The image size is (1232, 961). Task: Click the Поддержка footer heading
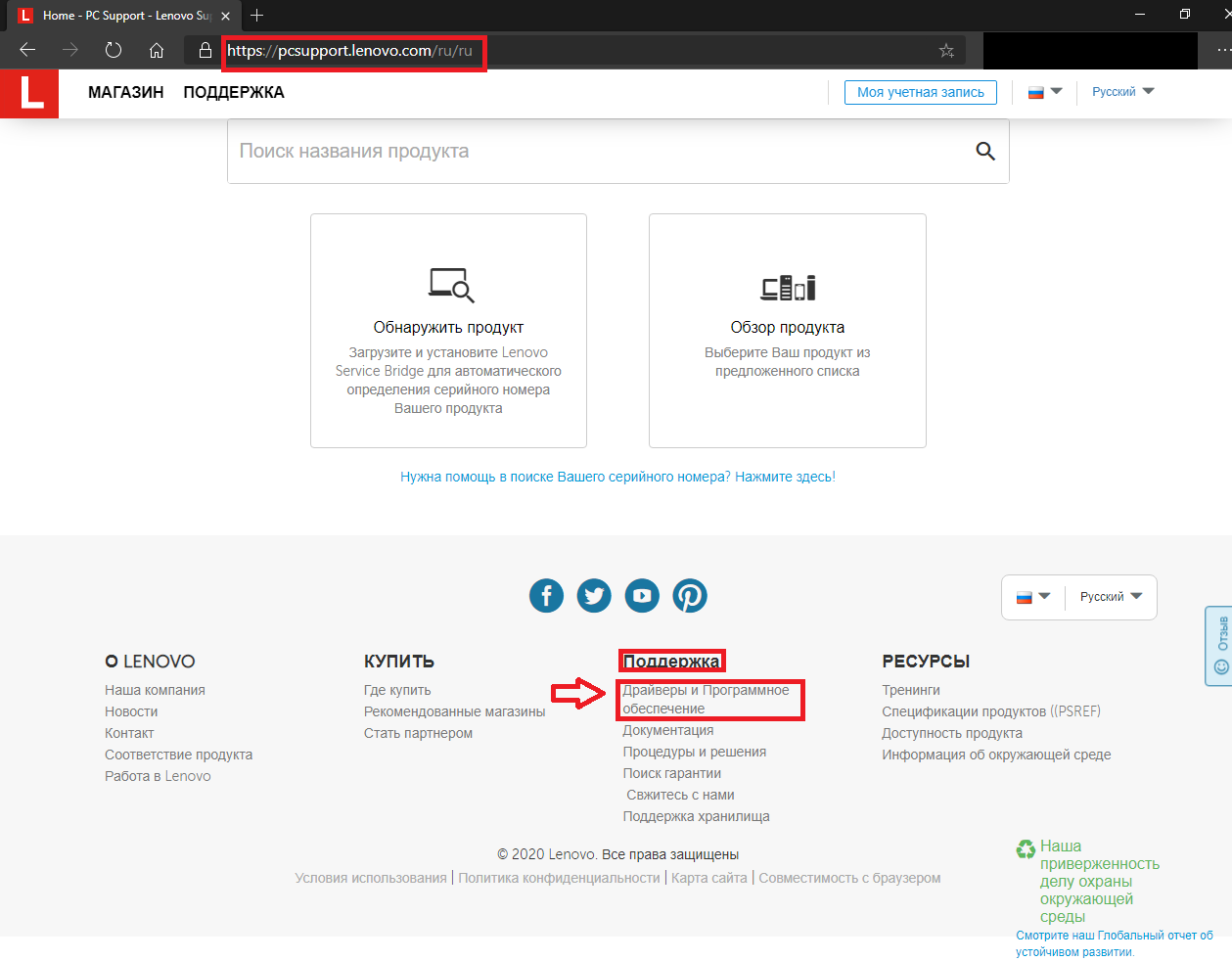[671, 662]
